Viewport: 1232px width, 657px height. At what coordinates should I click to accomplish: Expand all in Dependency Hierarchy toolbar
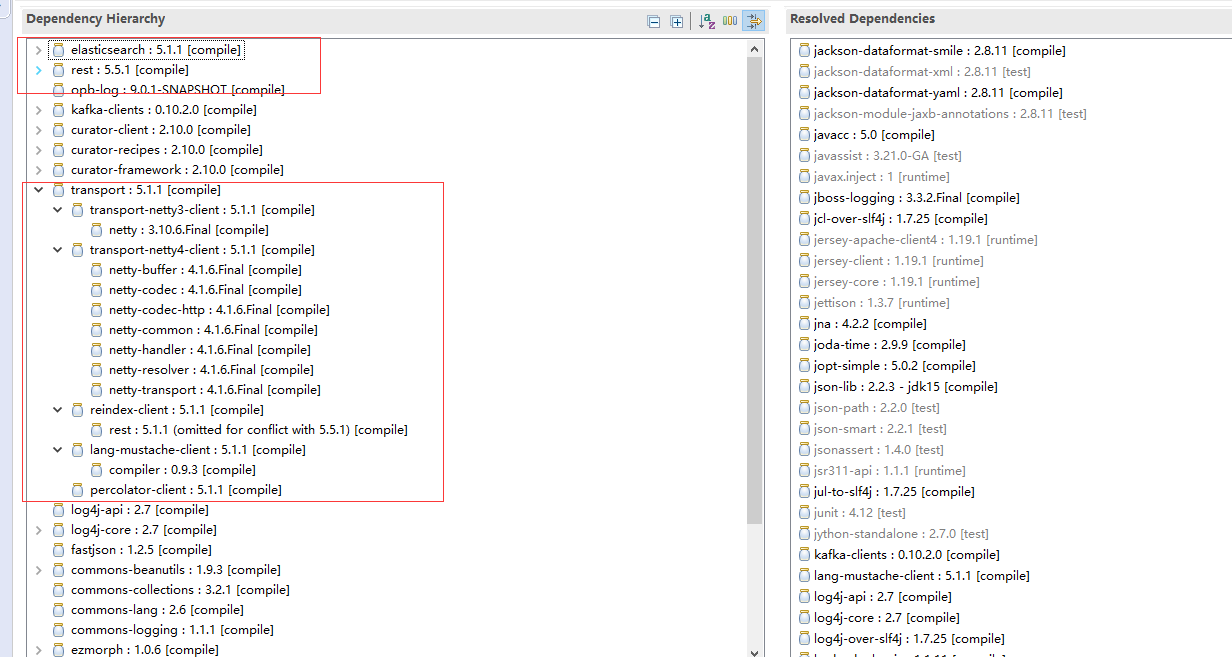tap(677, 21)
